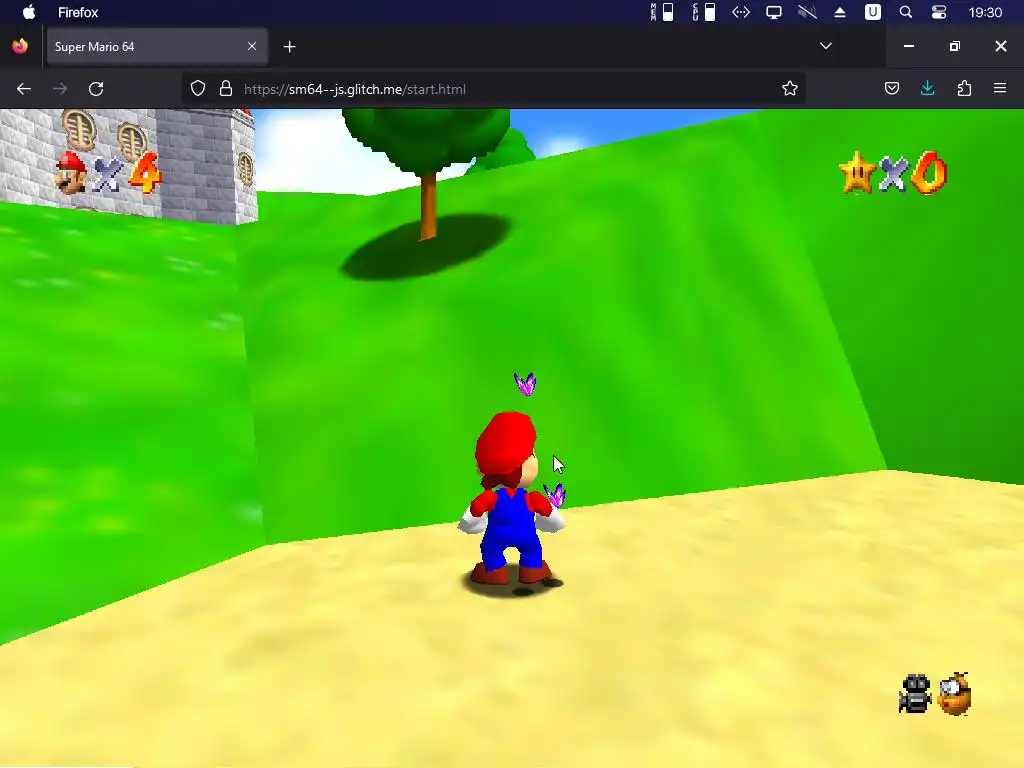Image resolution: width=1024 pixels, height=768 pixels.
Task: Open the CPU monitor menu bar item
Action: click(x=703, y=12)
